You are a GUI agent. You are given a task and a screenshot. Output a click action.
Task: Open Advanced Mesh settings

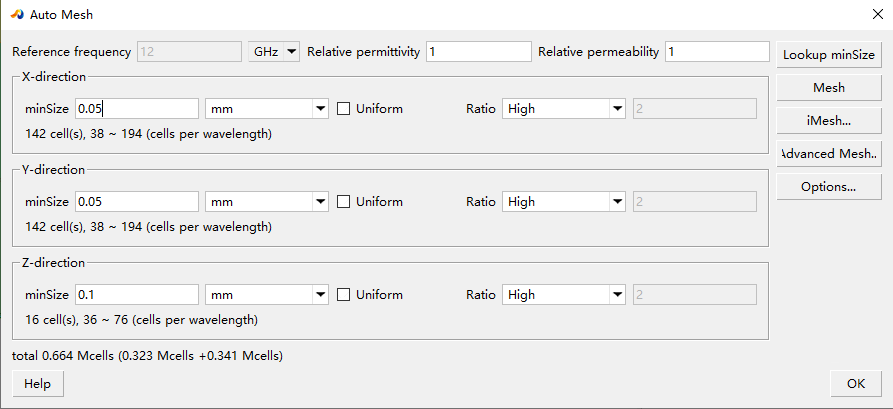click(829, 154)
